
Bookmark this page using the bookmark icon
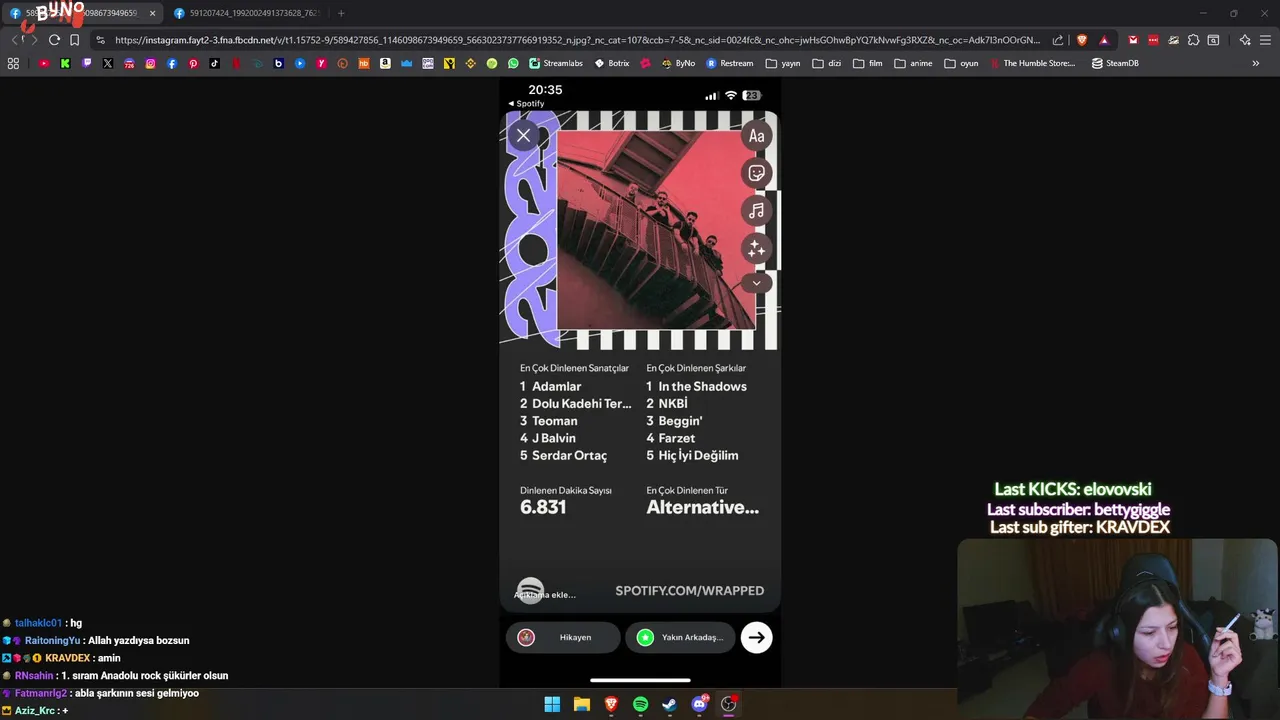click(74, 40)
